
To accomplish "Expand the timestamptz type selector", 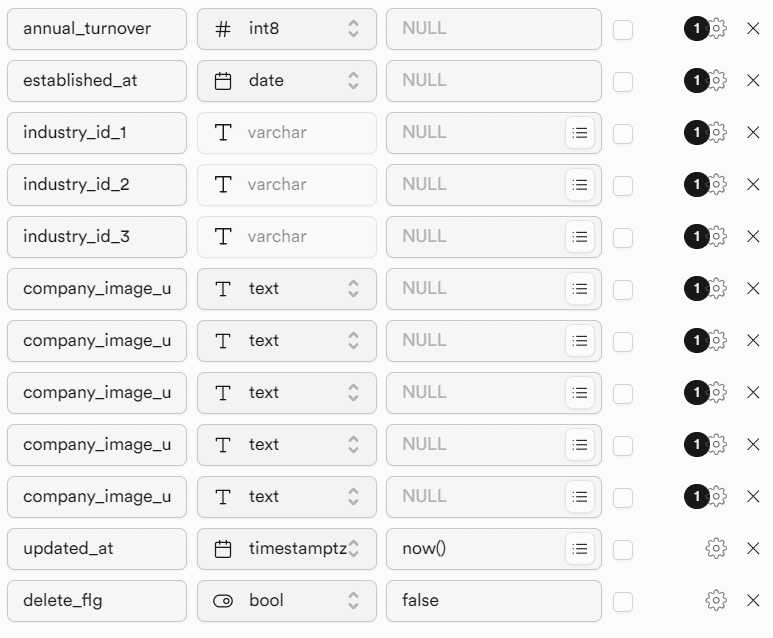I will tap(287, 548).
